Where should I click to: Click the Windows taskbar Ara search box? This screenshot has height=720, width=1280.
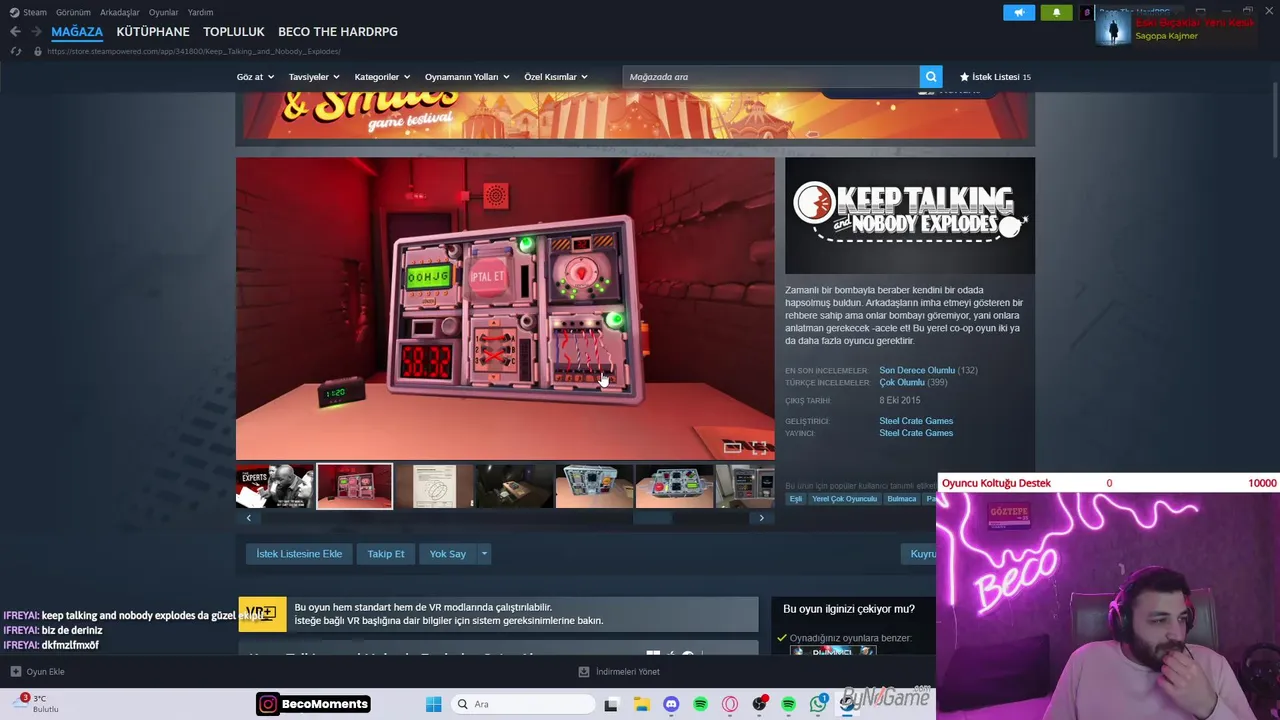click(521, 704)
